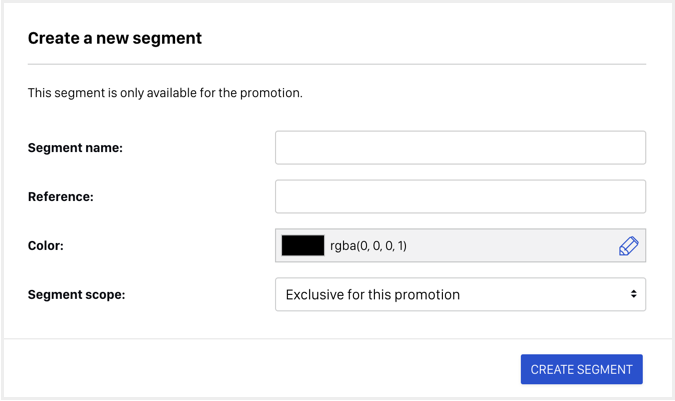This screenshot has height=401, width=675.
Task: Click the up-down arrows on scope selector
Action: pos(633,294)
